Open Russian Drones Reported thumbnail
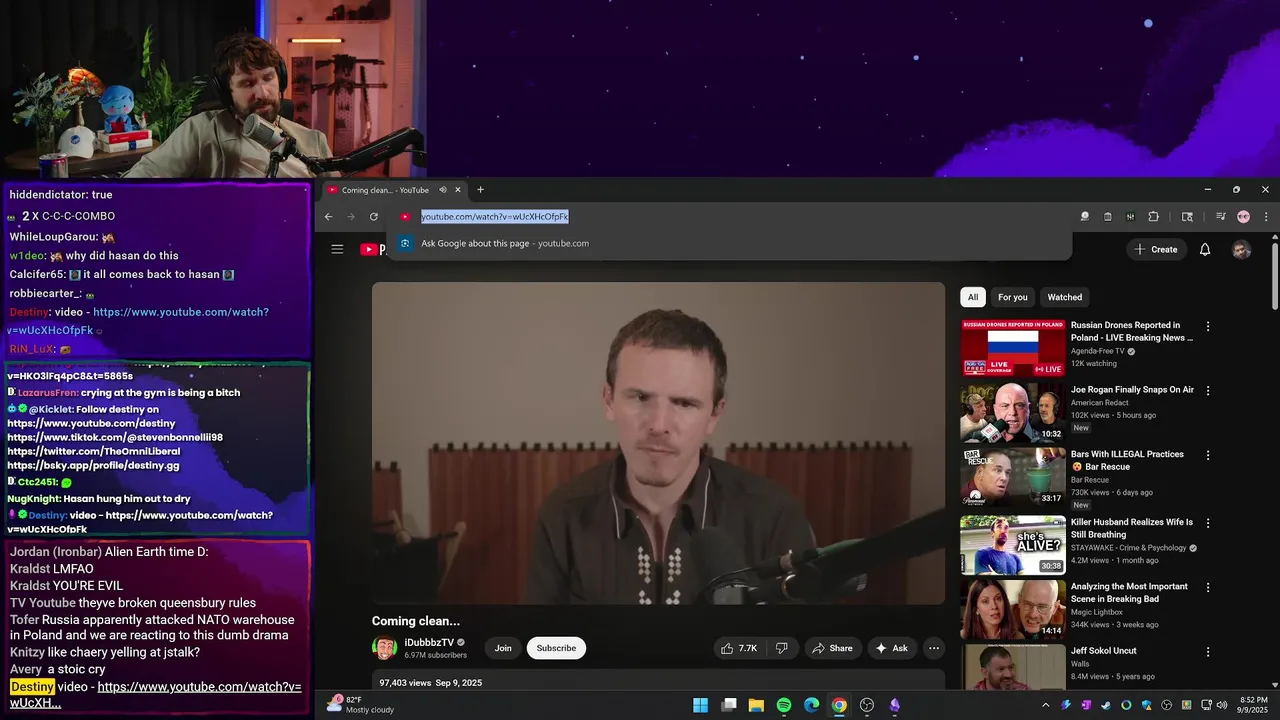1280x720 pixels. tap(1013, 348)
